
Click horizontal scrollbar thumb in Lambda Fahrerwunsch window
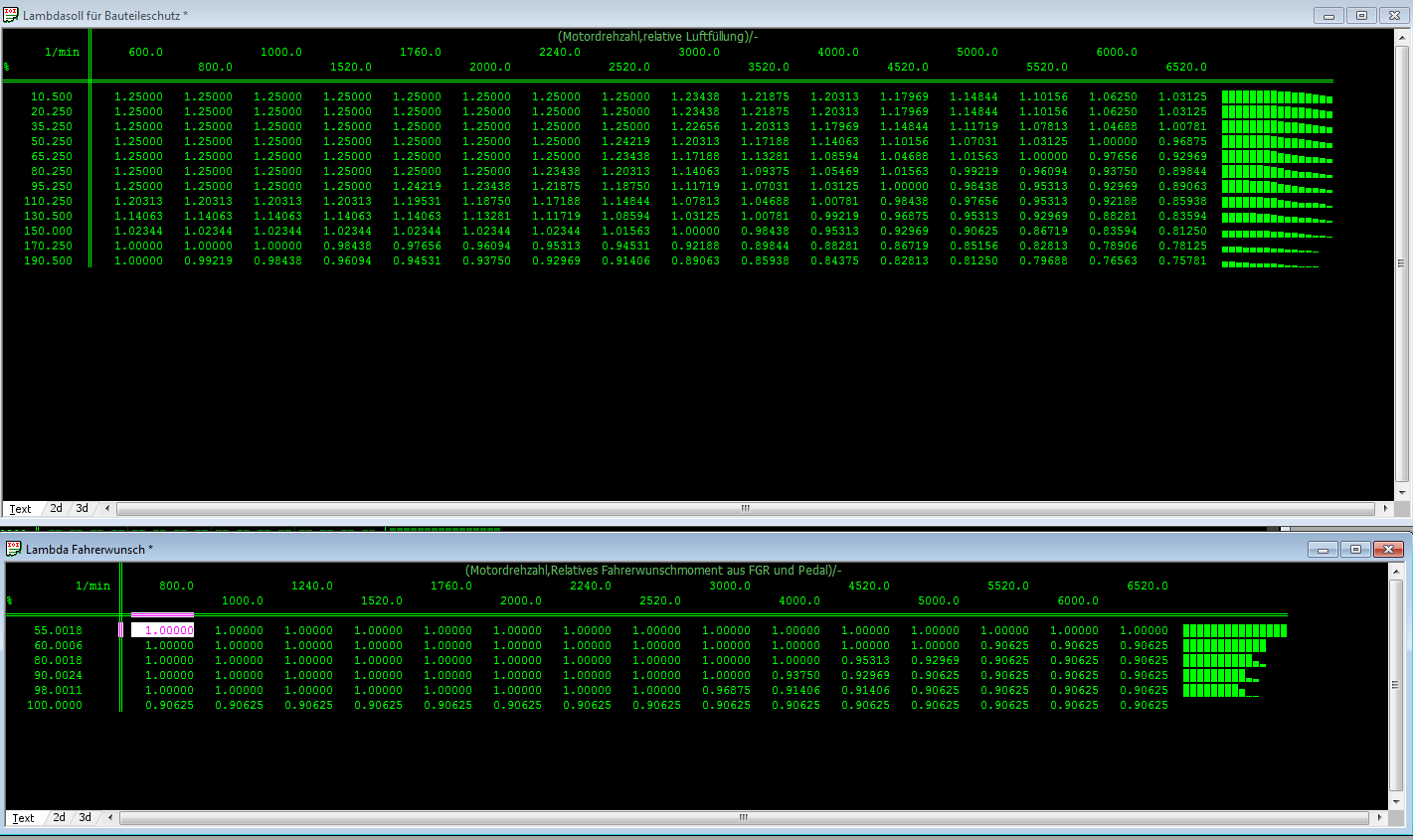[743, 818]
